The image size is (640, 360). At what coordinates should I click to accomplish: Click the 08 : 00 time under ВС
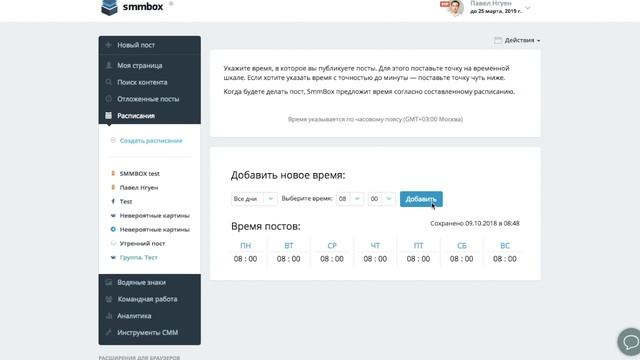point(505,259)
